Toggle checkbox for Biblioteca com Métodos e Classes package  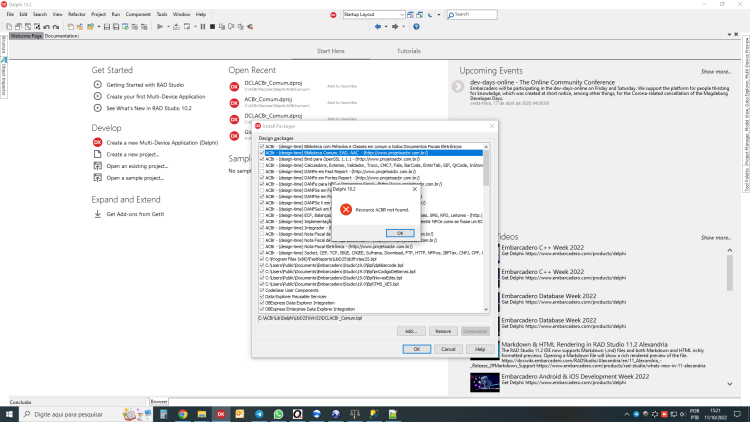pos(262,146)
